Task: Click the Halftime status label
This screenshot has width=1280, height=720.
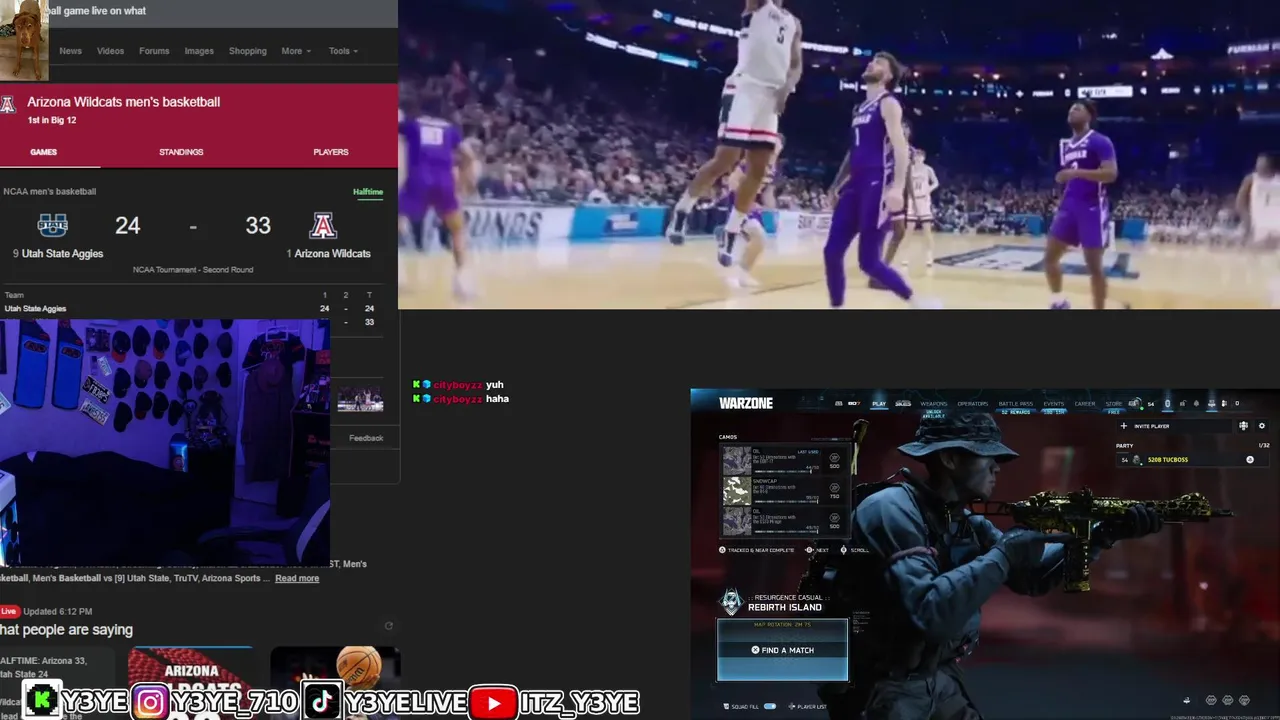Action: tap(368, 192)
